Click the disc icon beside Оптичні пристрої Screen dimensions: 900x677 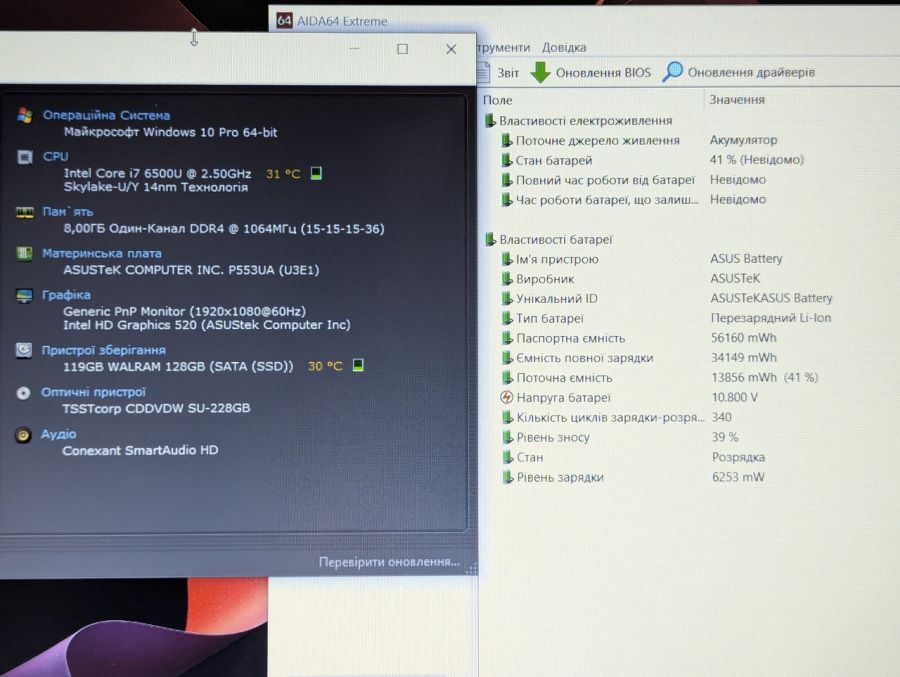point(23,393)
